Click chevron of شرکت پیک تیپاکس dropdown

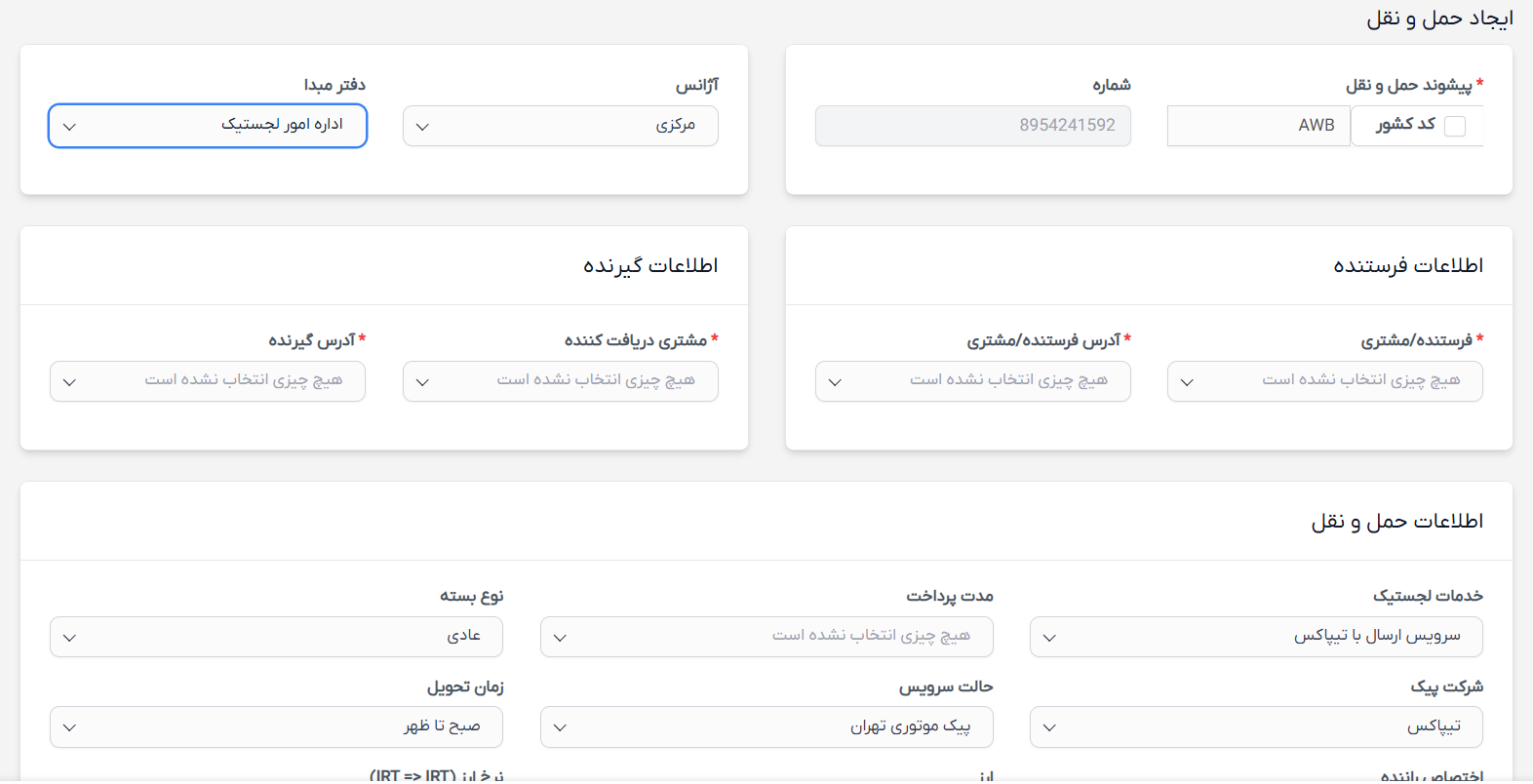[x=1049, y=727]
